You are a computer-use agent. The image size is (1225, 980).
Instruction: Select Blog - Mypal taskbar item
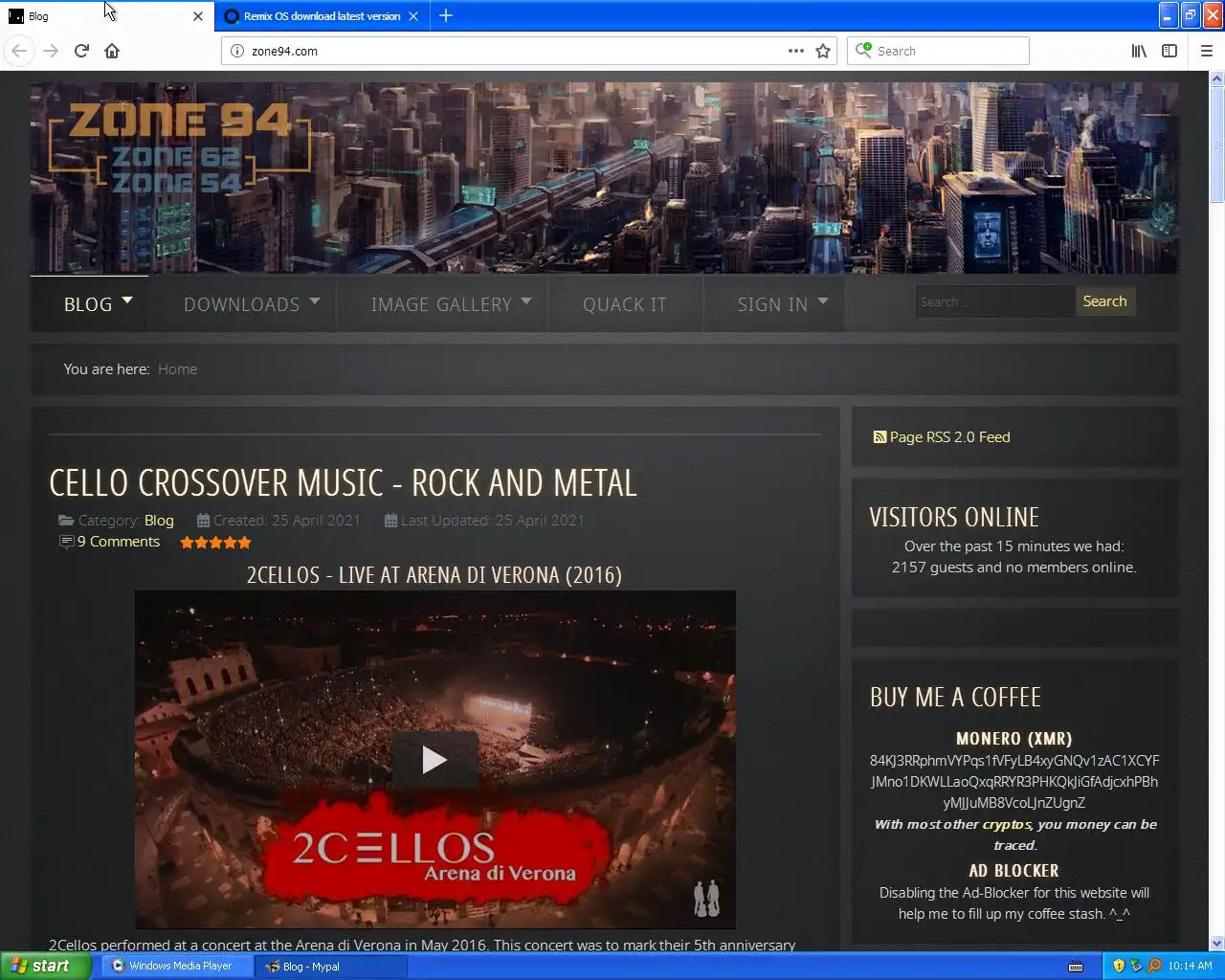pyautogui.click(x=331, y=966)
